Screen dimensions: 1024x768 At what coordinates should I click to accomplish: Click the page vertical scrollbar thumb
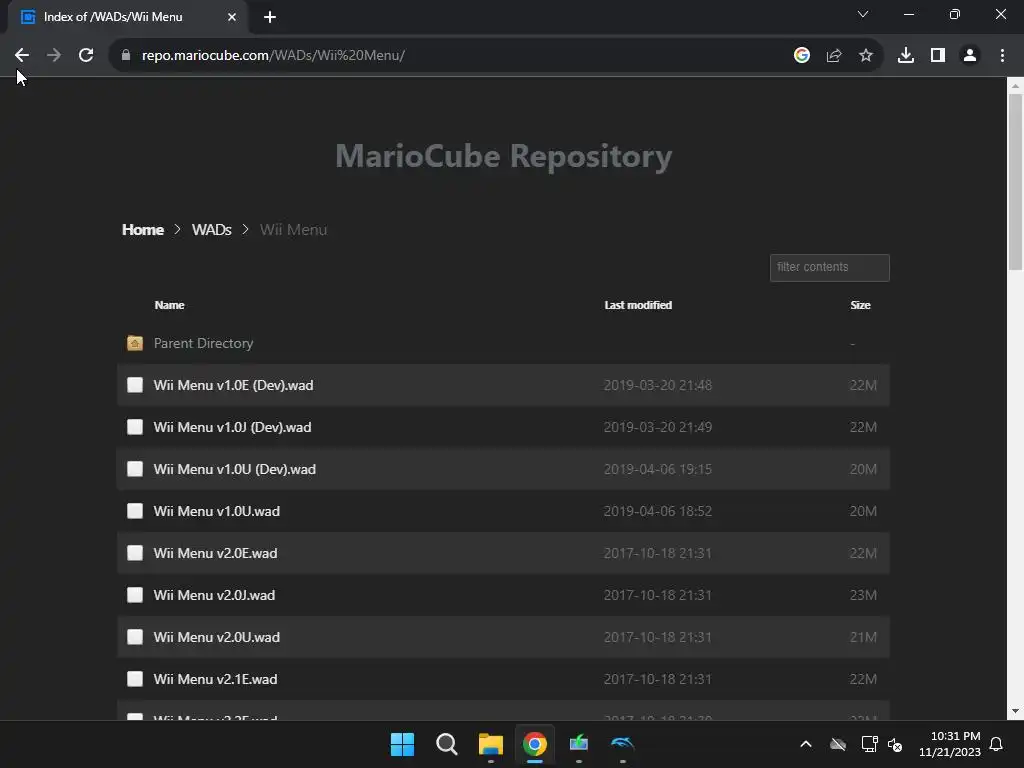point(1015,182)
